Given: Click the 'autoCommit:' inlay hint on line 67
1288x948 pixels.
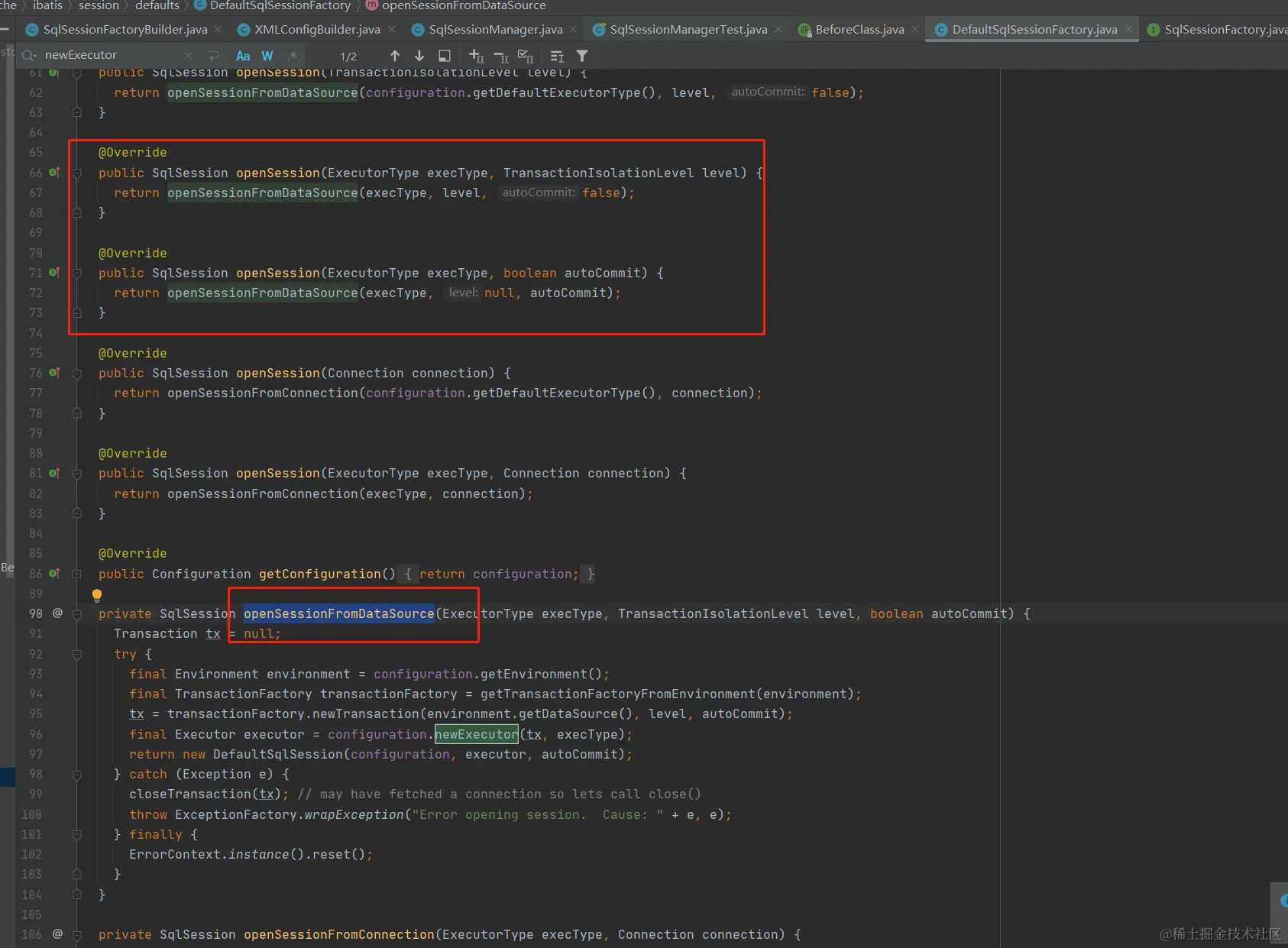Looking at the screenshot, I should coord(539,193).
